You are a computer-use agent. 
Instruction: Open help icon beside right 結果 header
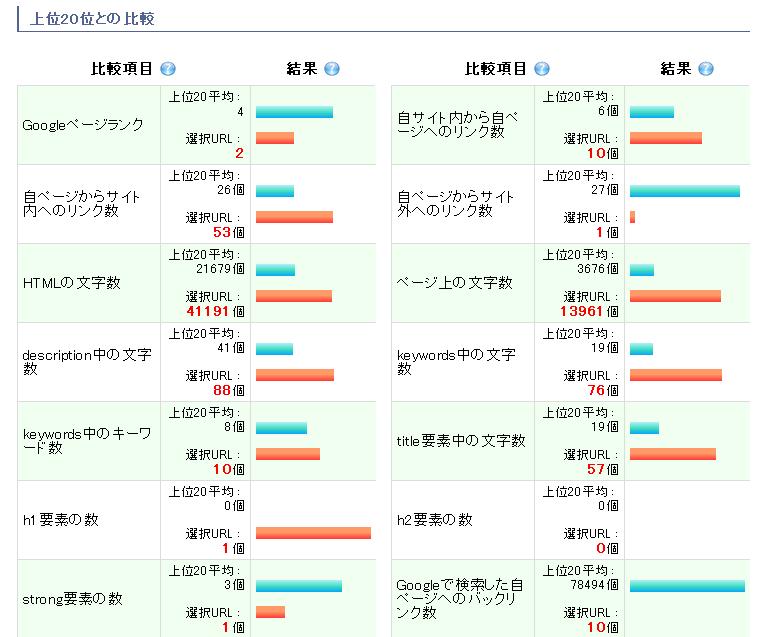[706, 69]
